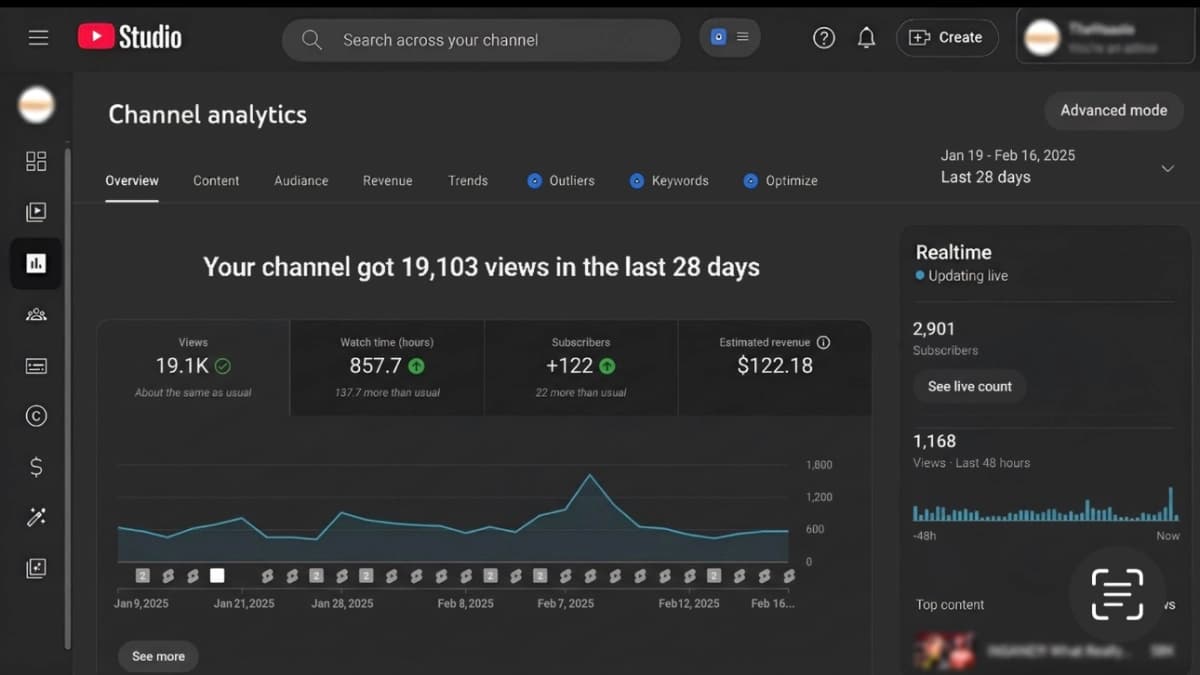1200x675 pixels.
Task: Open Dashboard from the left sidebar
Action: pyautogui.click(x=36, y=161)
